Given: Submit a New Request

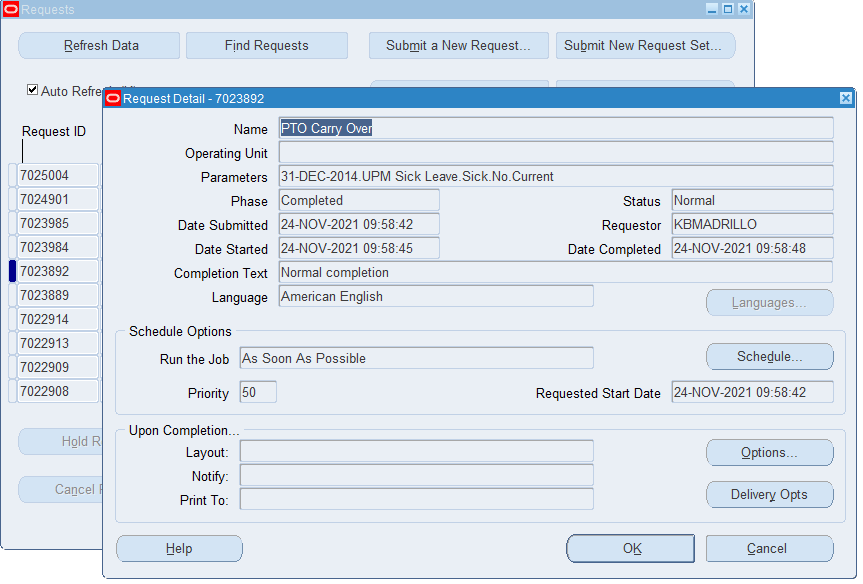Looking at the screenshot, I should [x=458, y=45].
